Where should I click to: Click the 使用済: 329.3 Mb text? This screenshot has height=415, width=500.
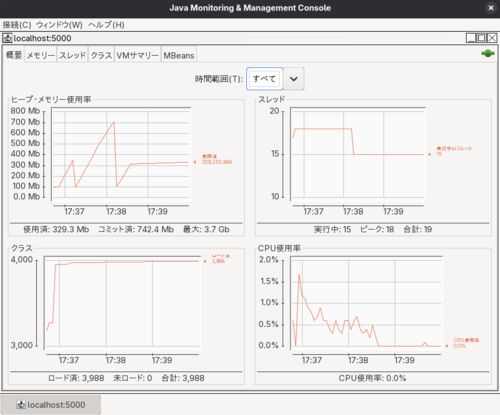pyautogui.click(x=56, y=229)
